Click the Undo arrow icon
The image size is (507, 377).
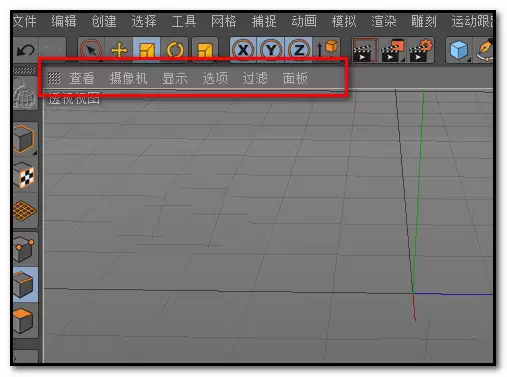coord(26,50)
